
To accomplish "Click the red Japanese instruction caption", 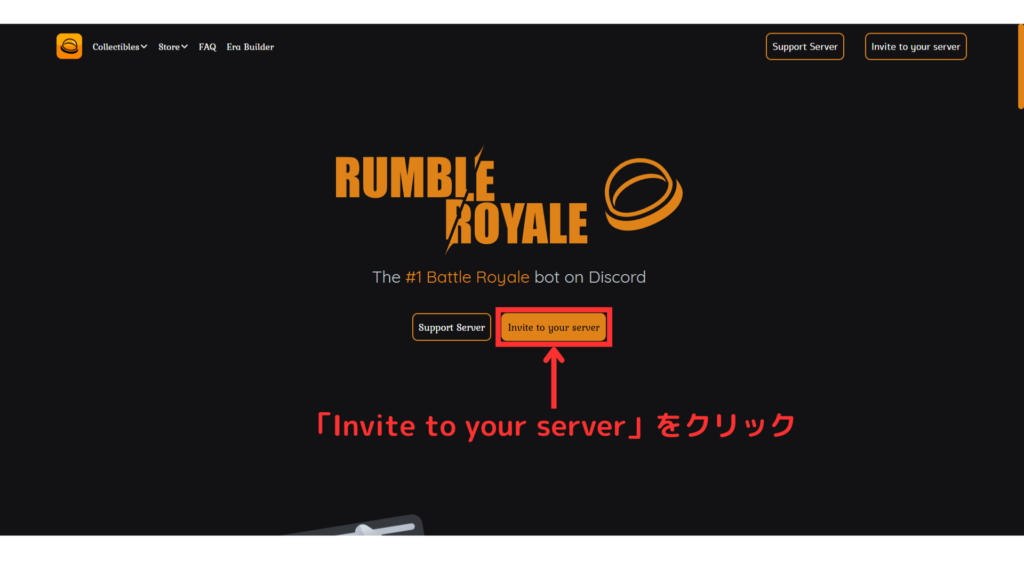I will [x=555, y=425].
